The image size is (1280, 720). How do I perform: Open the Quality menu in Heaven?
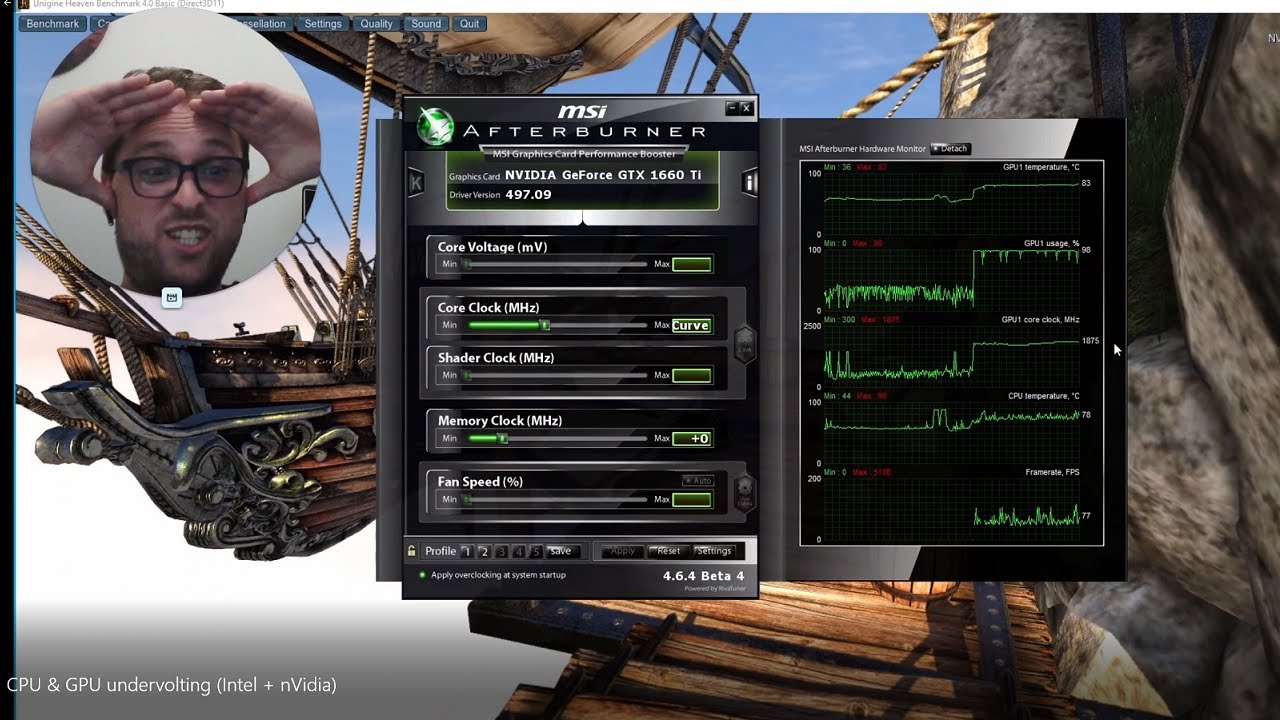377,24
